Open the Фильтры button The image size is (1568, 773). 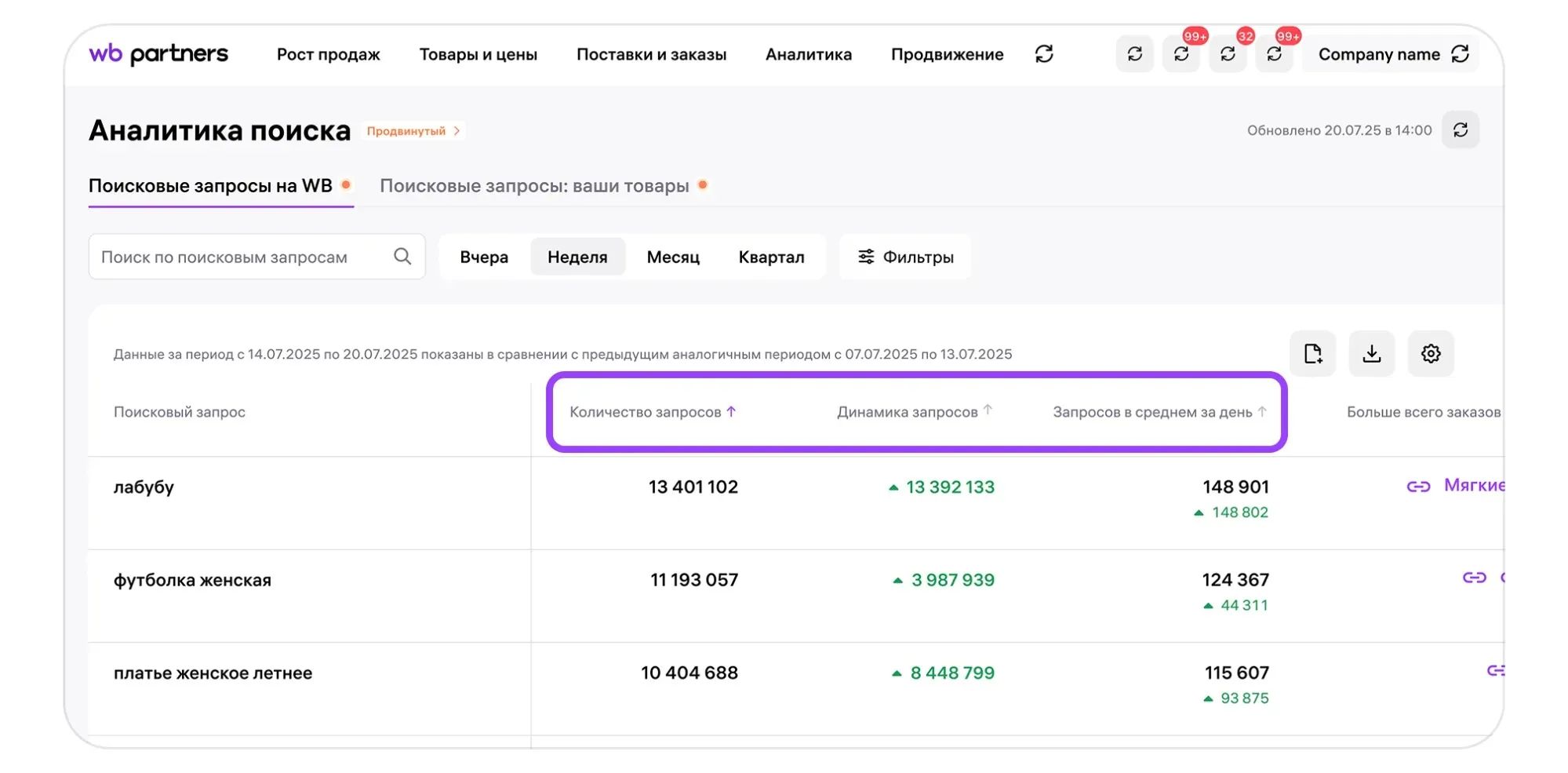pos(905,257)
